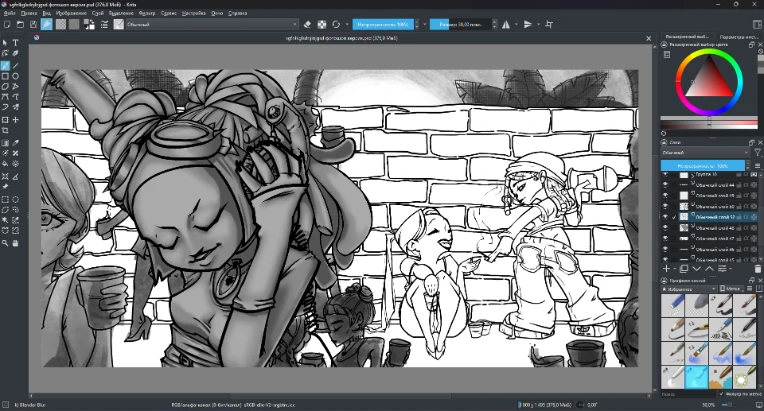Click the Open document folder icon
The height and width of the screenshot is (411, 764).
(x=20, y=24)
